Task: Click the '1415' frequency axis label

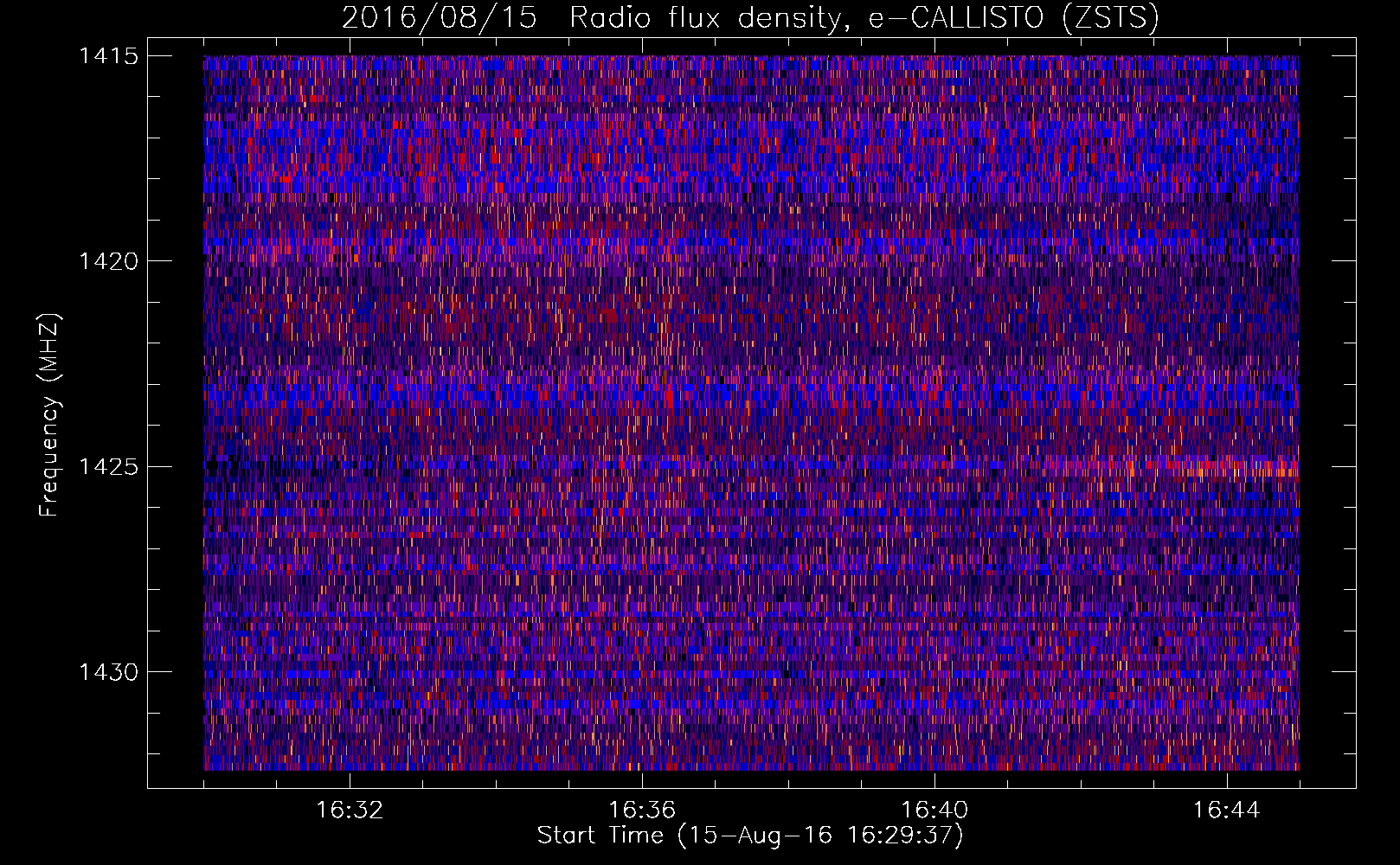Action: coord(107,56)
